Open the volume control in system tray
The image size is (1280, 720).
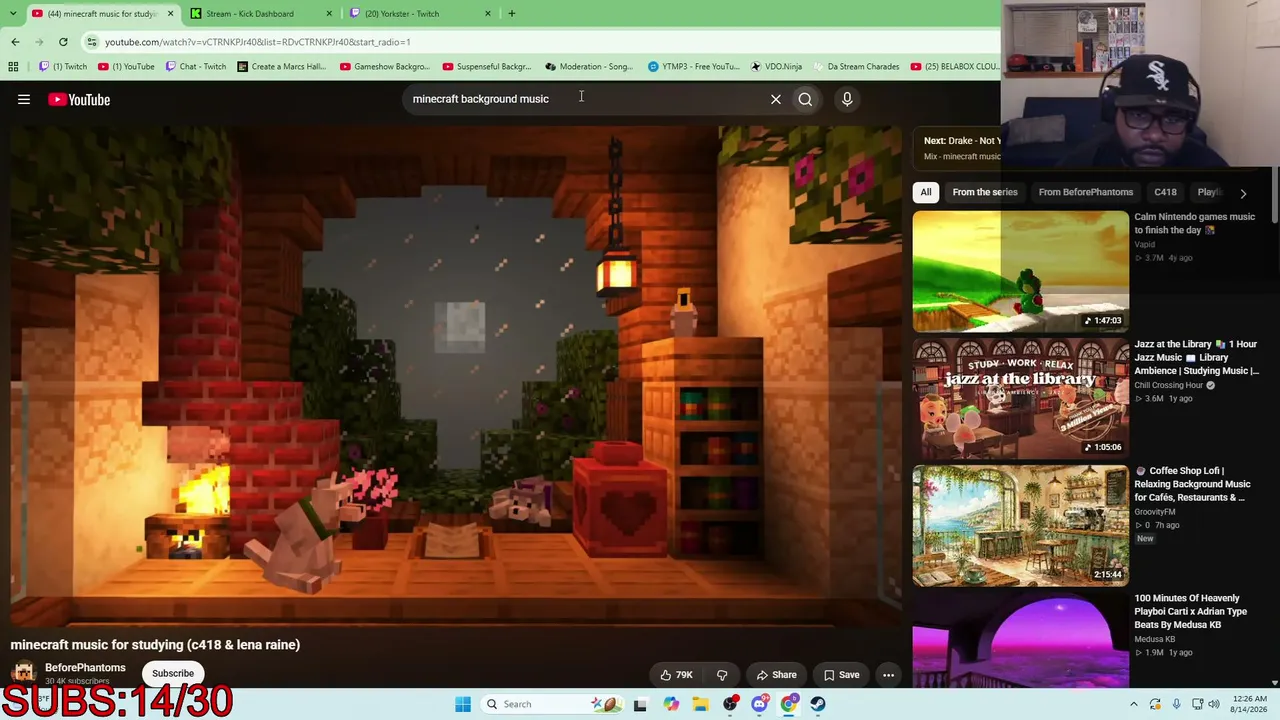point(1214,704)
